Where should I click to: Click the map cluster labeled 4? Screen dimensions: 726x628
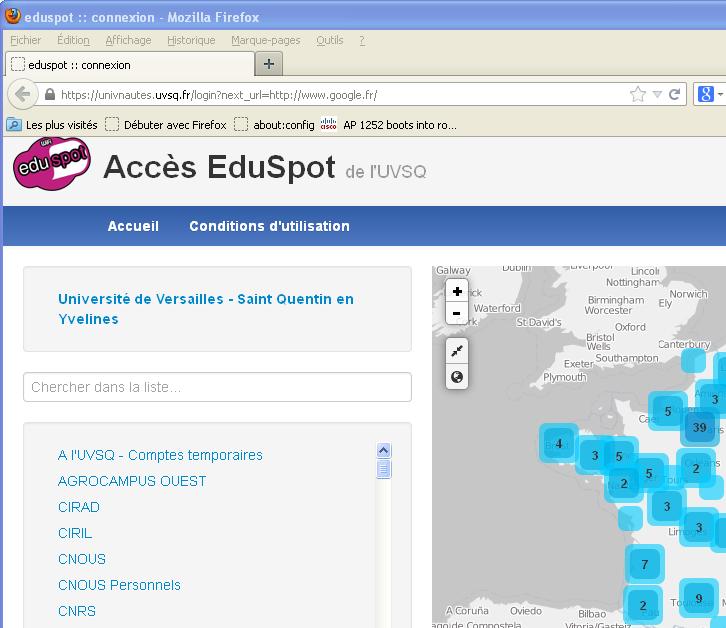tap(559, 443)
